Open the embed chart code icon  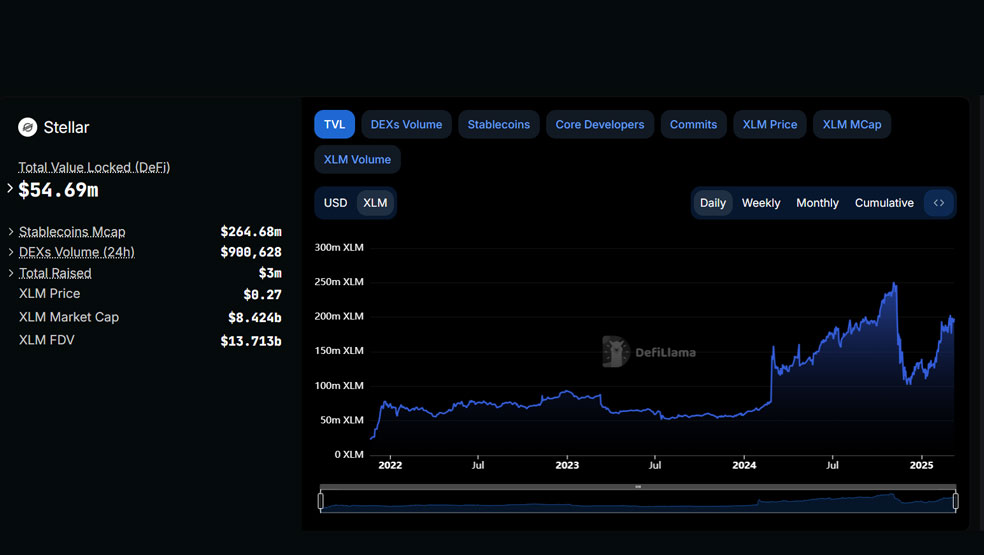(939, 203)
